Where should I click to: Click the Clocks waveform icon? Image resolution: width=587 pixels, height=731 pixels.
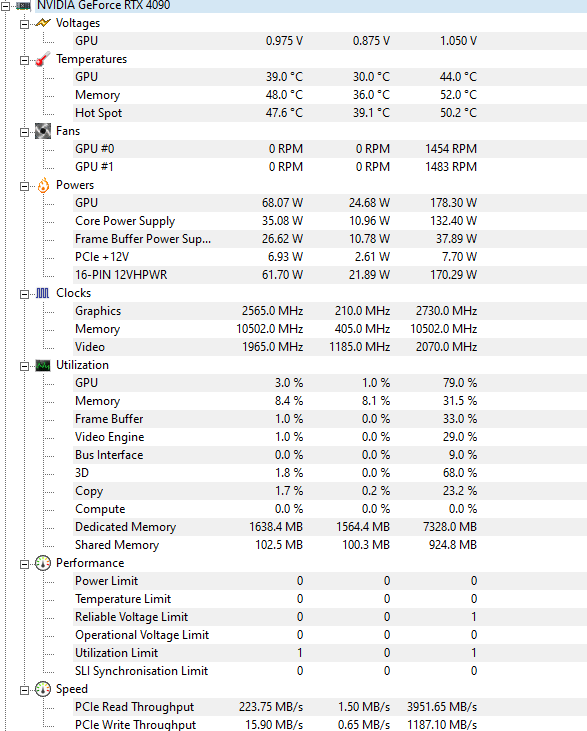pos(42,293)
